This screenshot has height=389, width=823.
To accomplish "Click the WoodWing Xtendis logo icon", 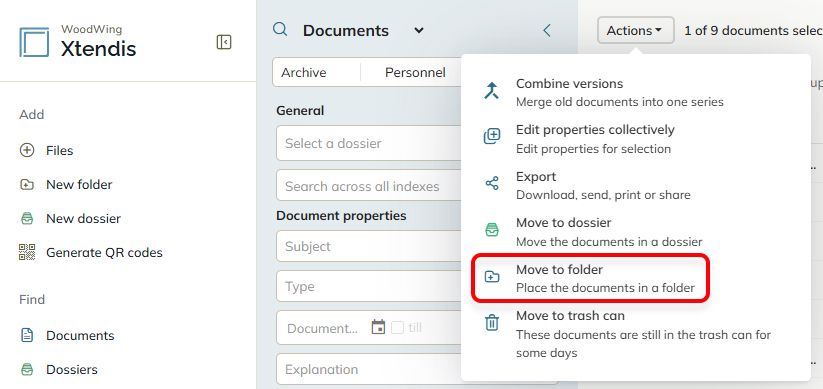I will point(34,43).
